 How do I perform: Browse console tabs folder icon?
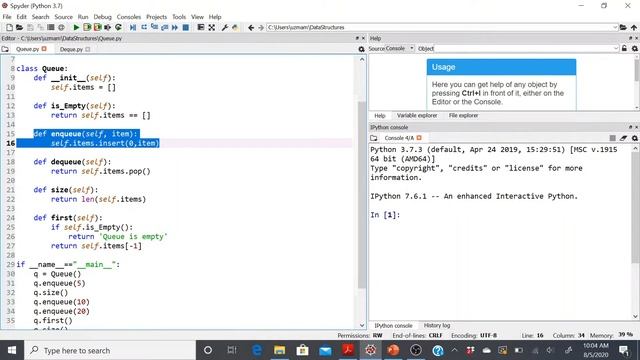coord(373,138)
